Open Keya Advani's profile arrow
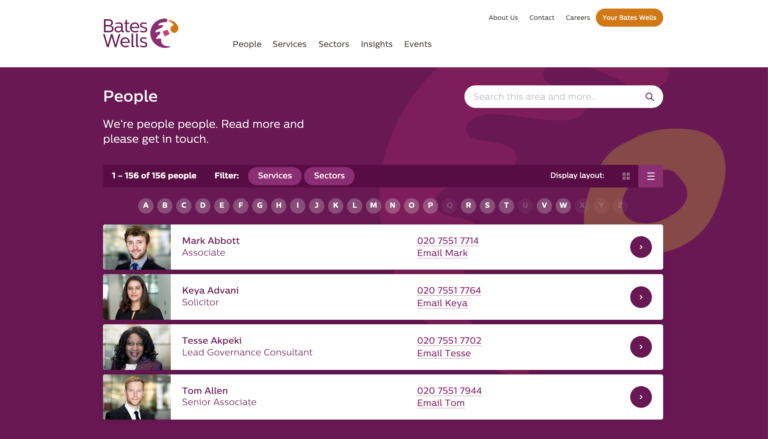Image resolution: width=768 pixels, height=439 pixels. pyautogui.click(x=640, y=297)
